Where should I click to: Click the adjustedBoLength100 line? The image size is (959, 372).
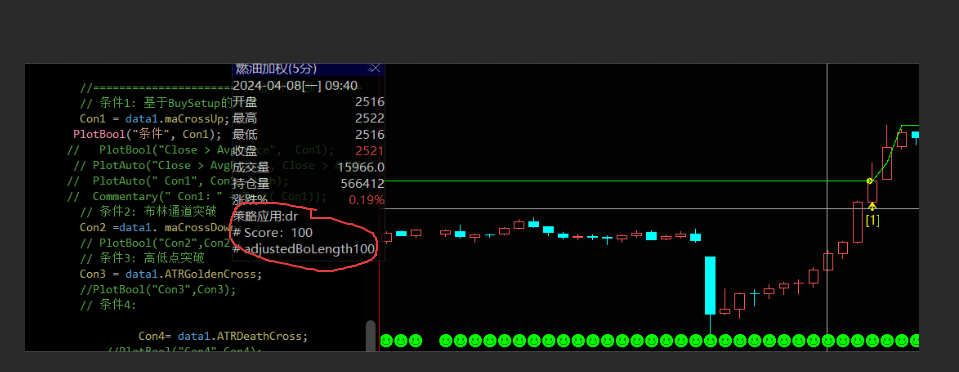click(304, 249)
